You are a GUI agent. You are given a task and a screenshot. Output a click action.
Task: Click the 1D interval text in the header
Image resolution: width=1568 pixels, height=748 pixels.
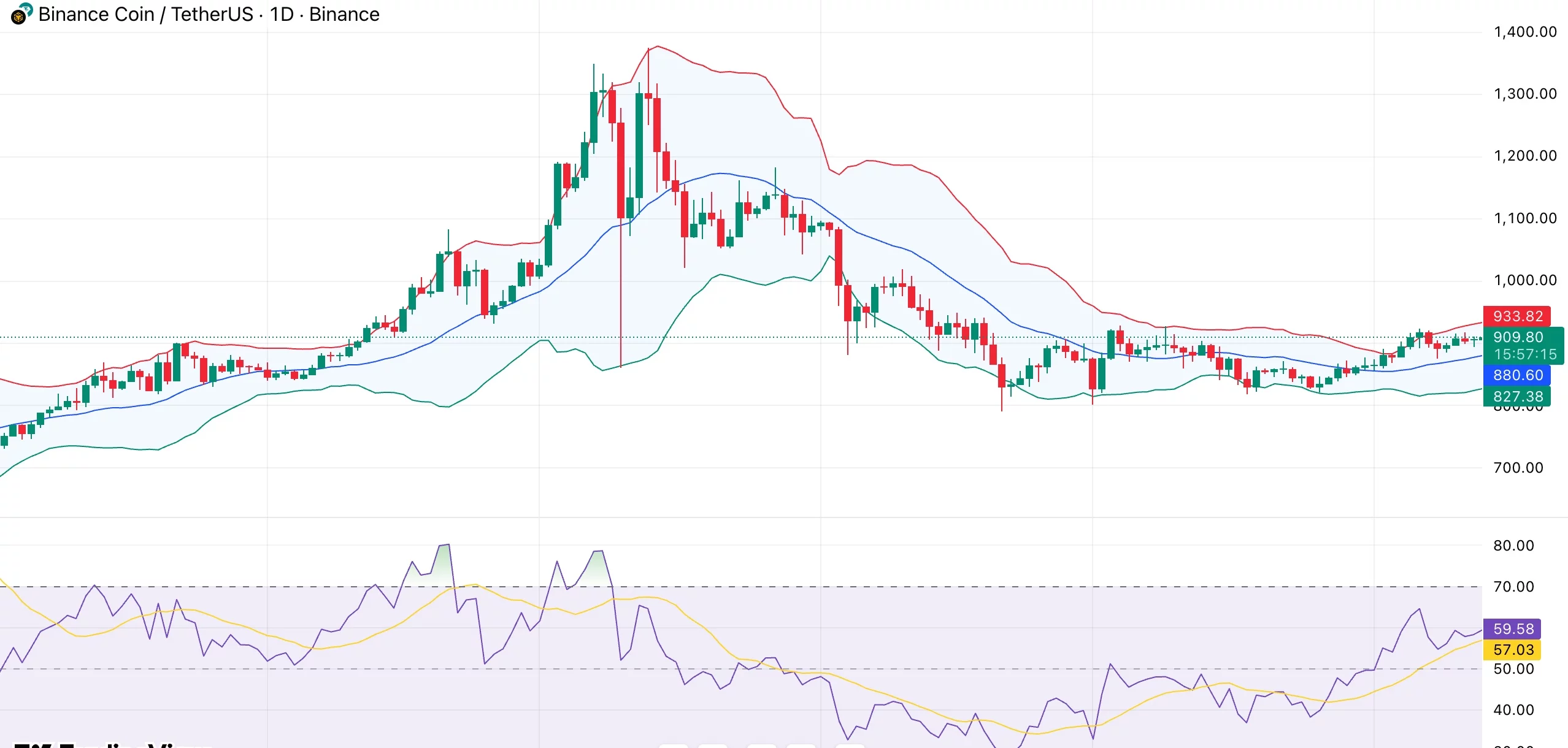point(282,14)
